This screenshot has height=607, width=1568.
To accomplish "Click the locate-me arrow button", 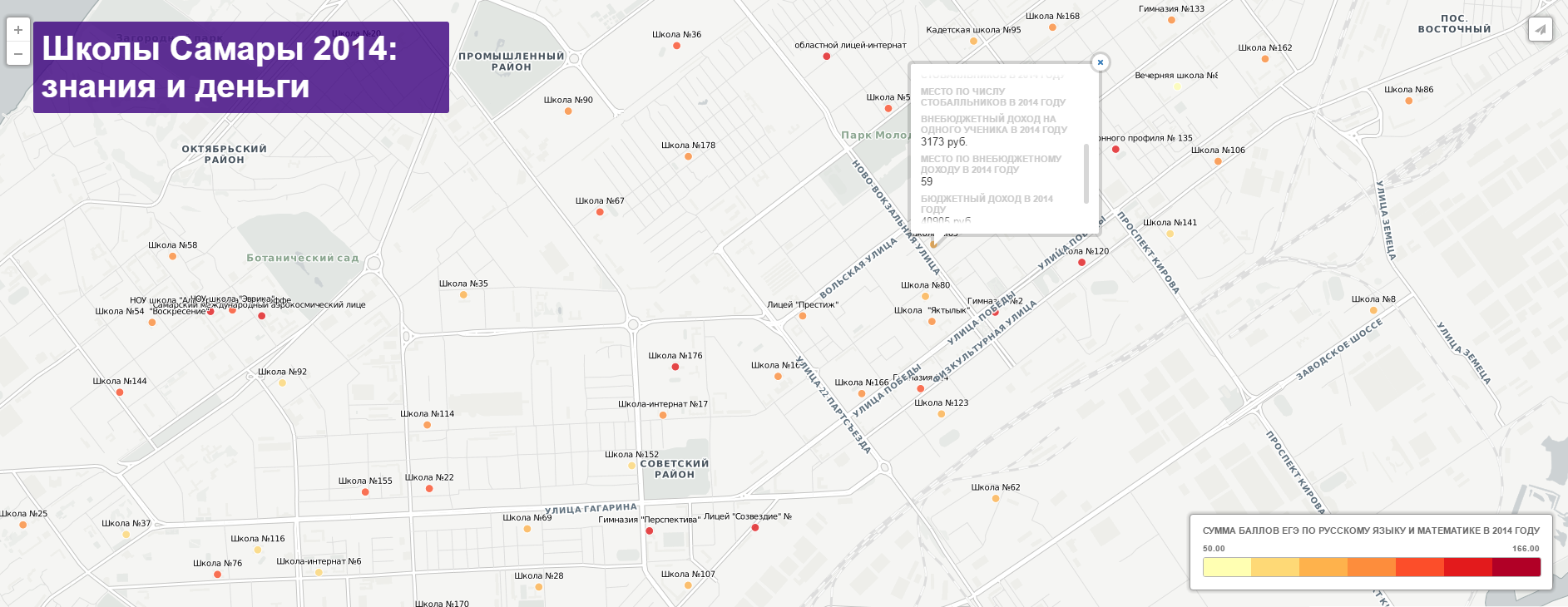I will coord(1541,29).
